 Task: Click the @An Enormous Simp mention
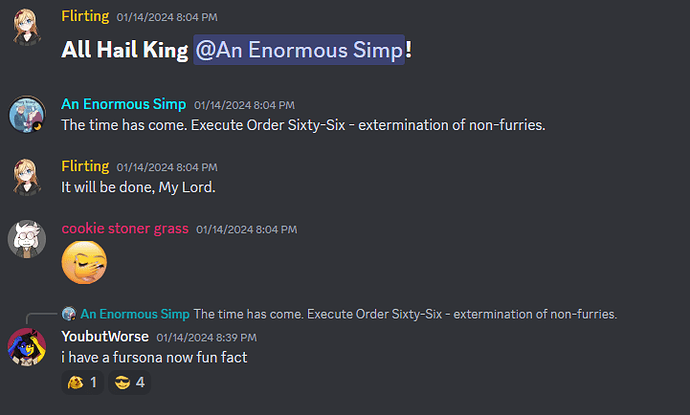click(299, 50)
